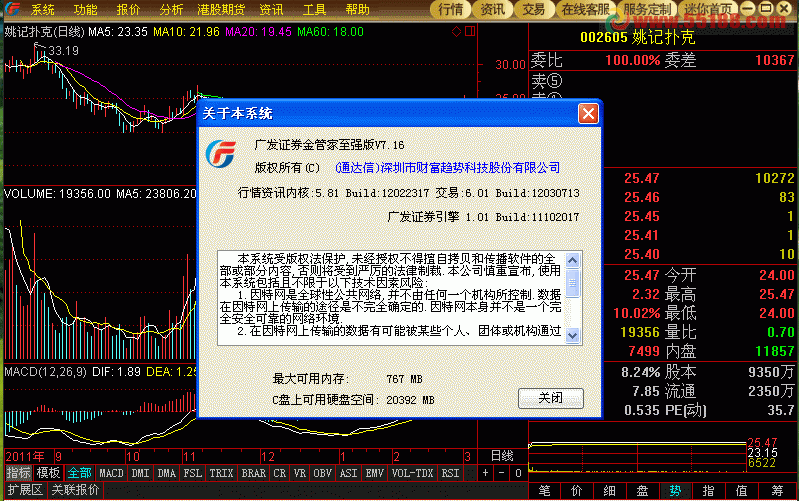Select the MACD indicator tab
This screenshot has height=501, width=799.
[111, 473]
